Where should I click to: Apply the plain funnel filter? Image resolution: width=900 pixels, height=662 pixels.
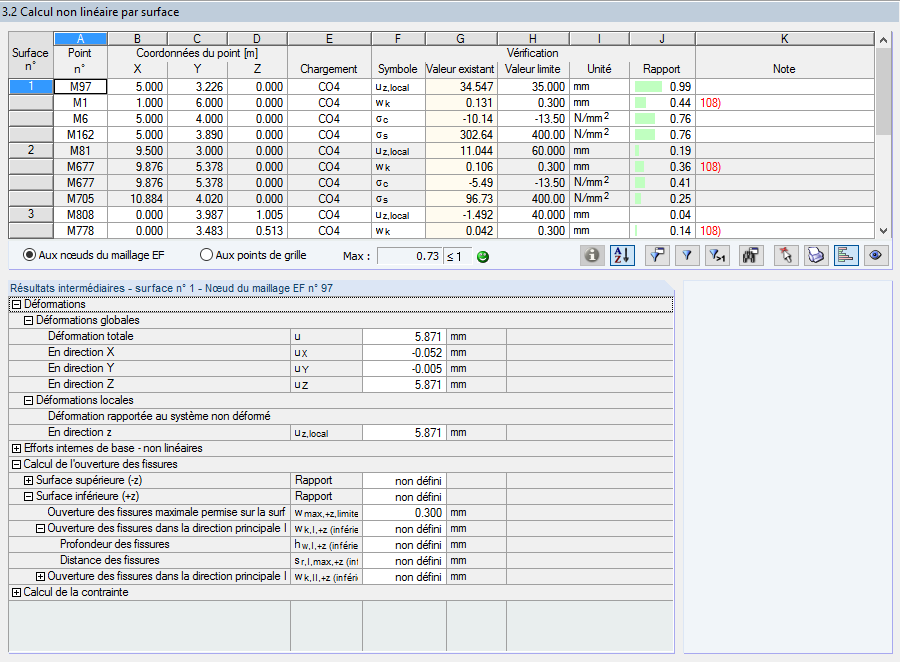point(687,255)
